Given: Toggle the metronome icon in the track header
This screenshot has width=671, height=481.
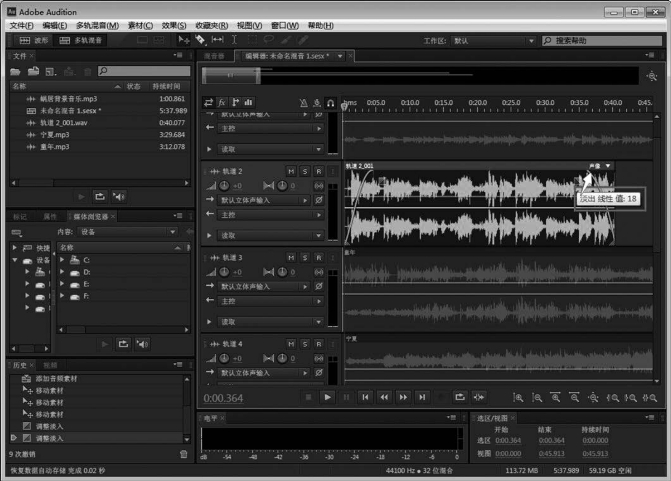Looking at the screenshot, I should [x=304, y=102].
